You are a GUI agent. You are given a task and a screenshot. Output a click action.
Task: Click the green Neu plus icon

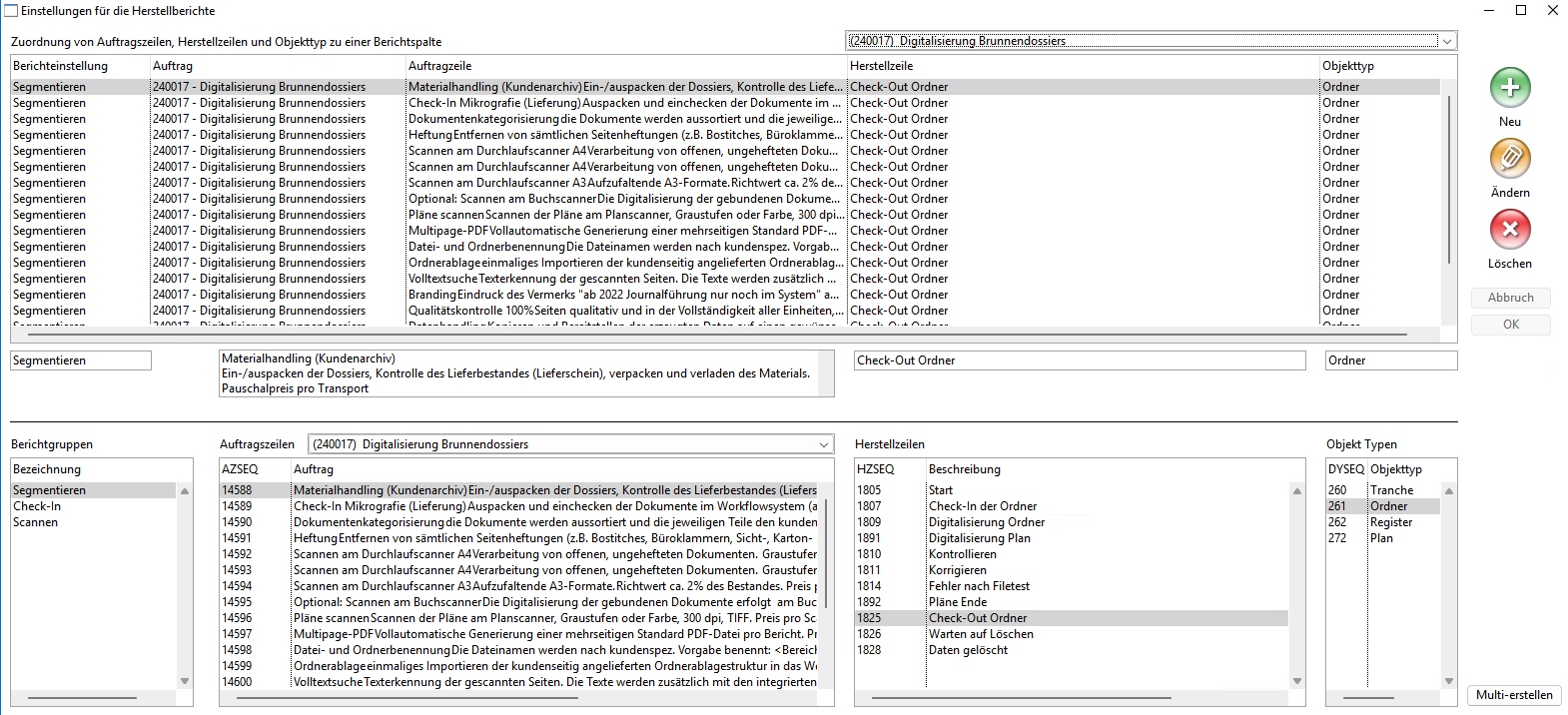pos(1509,88)
